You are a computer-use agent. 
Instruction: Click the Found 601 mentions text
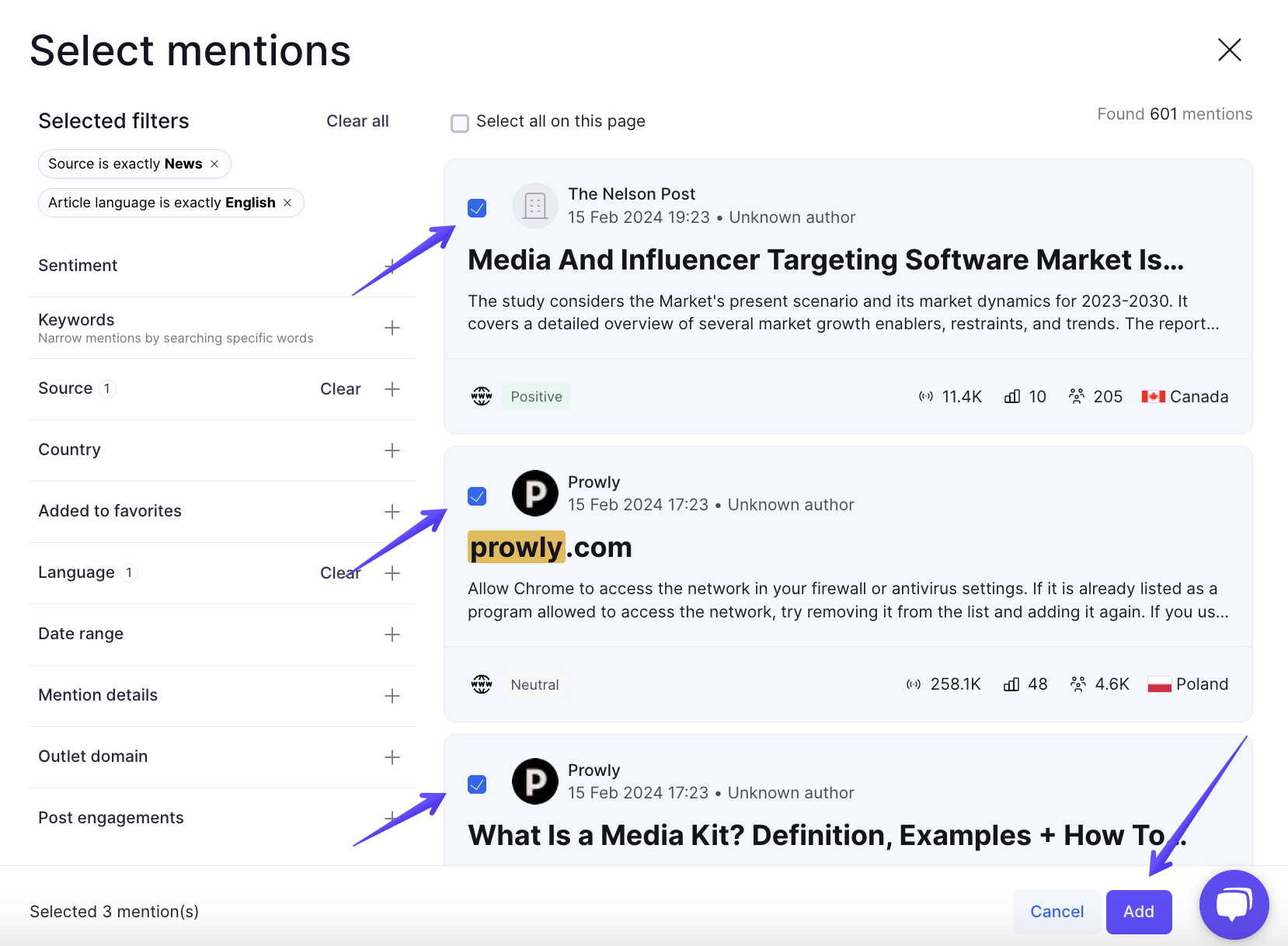(1175, 114)
